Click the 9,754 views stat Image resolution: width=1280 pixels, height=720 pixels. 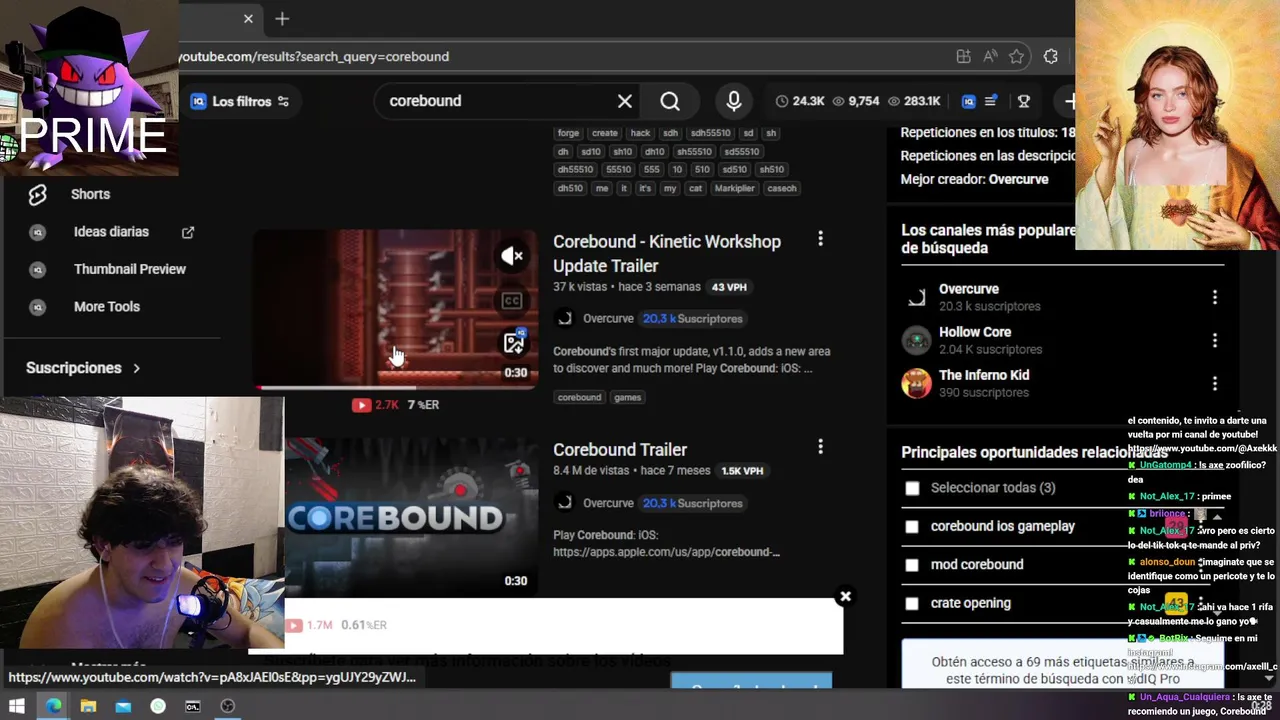click(x=855, y=101)
